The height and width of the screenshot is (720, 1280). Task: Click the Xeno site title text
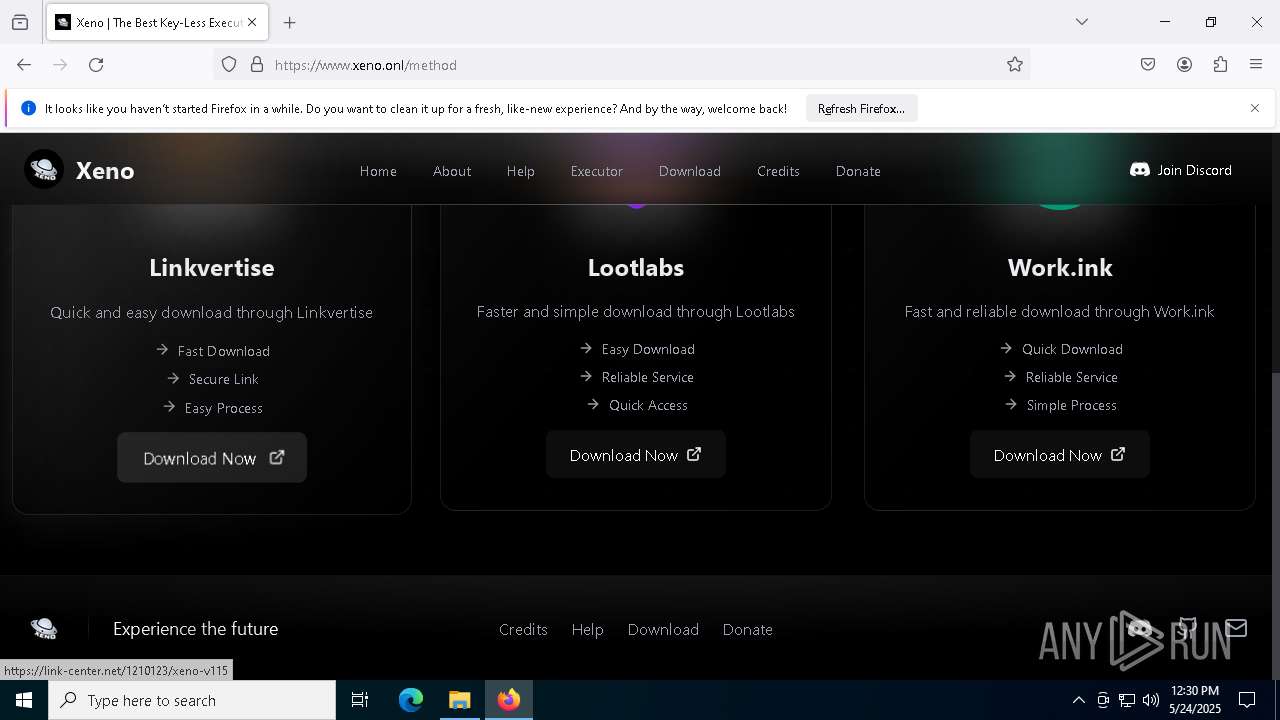(x=105, y=171)
